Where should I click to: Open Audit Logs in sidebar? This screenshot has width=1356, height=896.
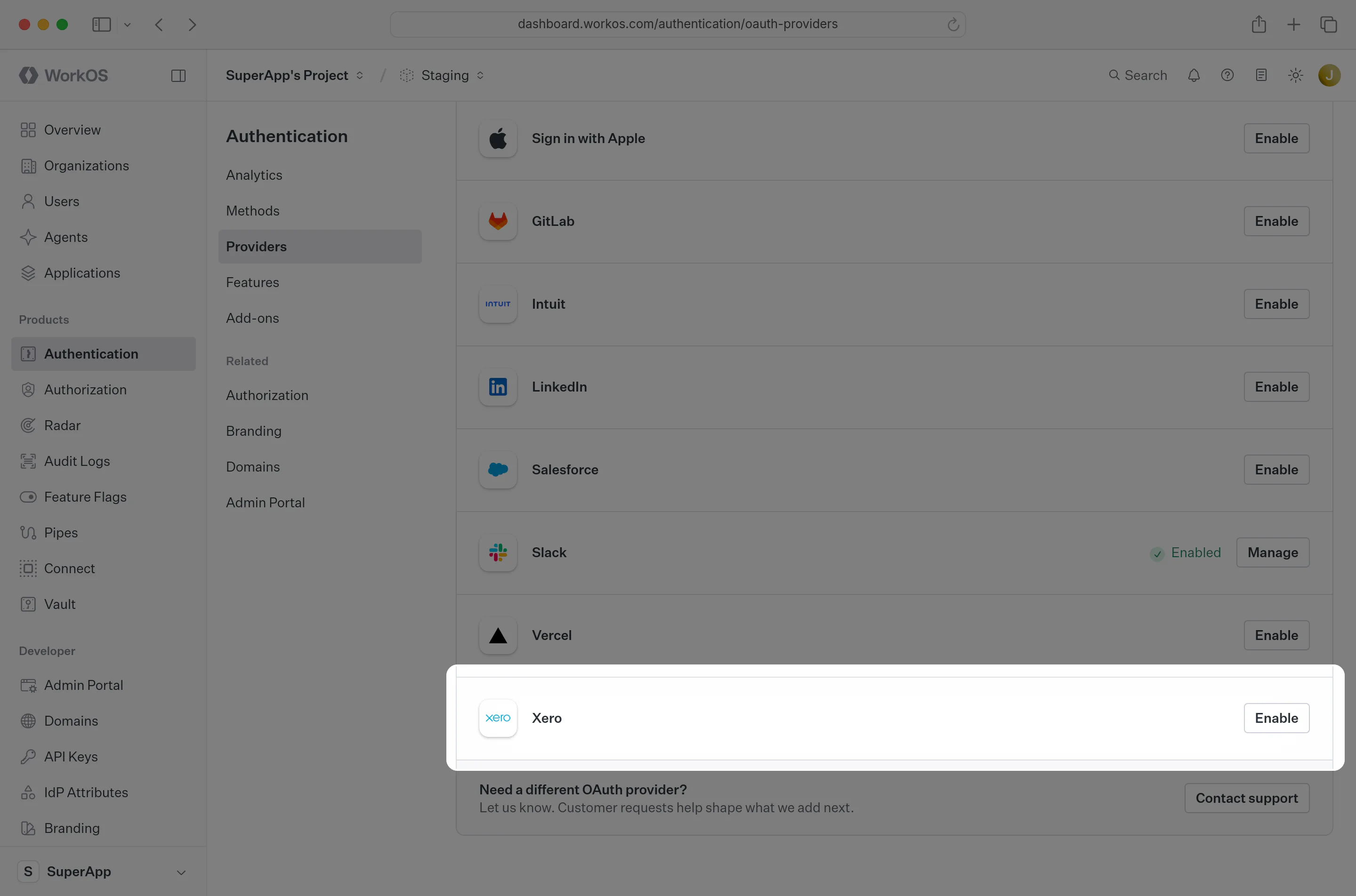click(x=104, y=461)
